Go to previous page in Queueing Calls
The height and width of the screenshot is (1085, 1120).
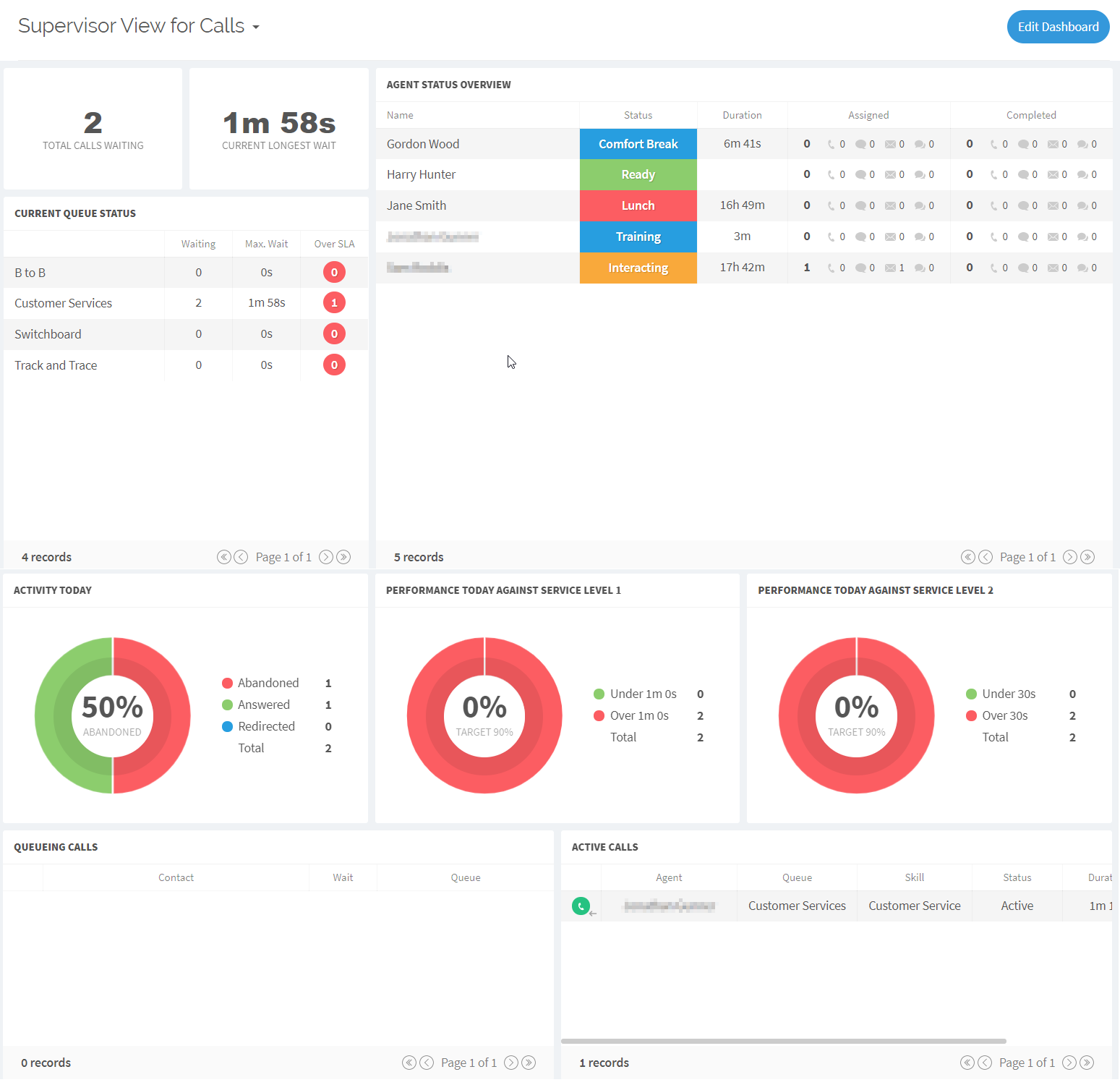coord(427,1063)
